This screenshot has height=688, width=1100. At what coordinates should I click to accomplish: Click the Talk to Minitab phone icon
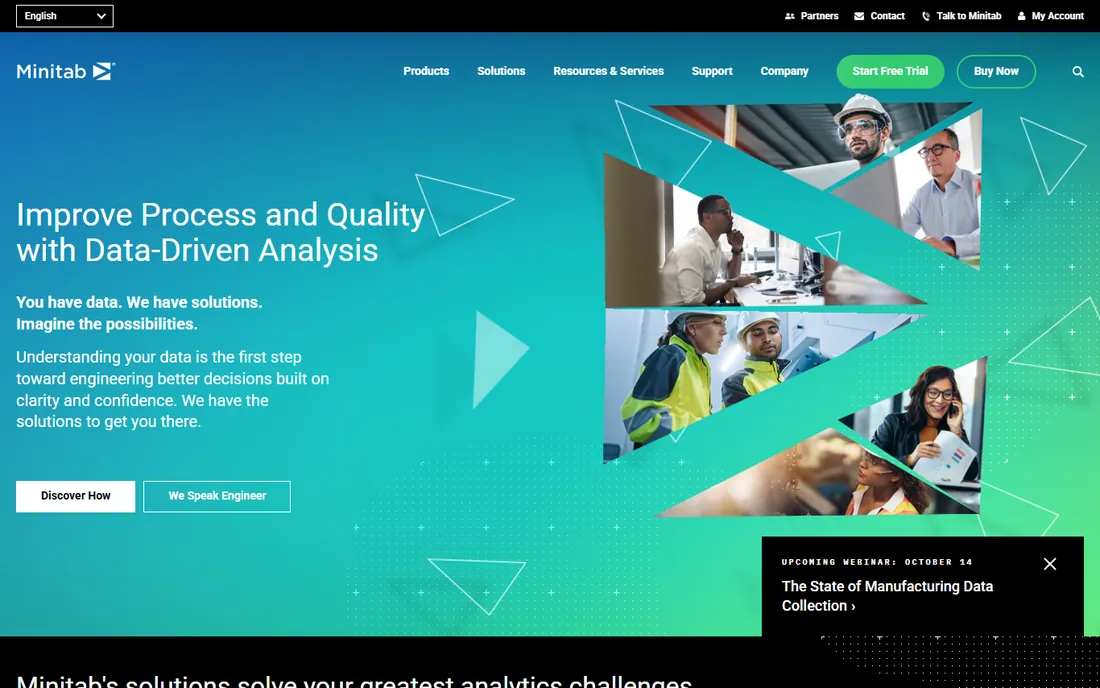pos(926,16)
